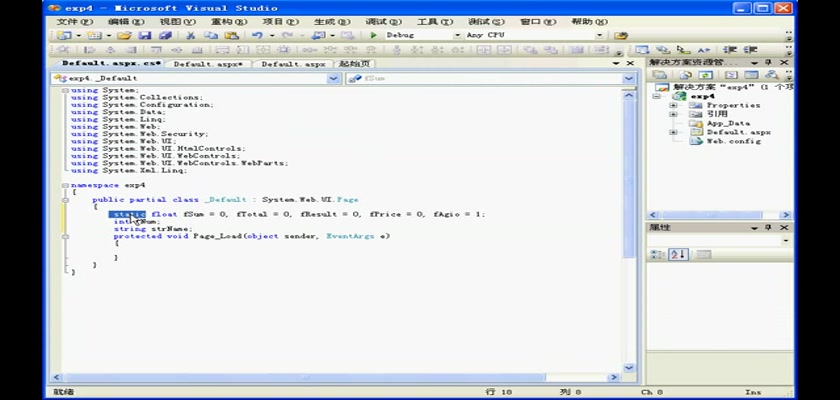
Task: Open the exp4._Default class dropdown
Action: tap(334, 78)
